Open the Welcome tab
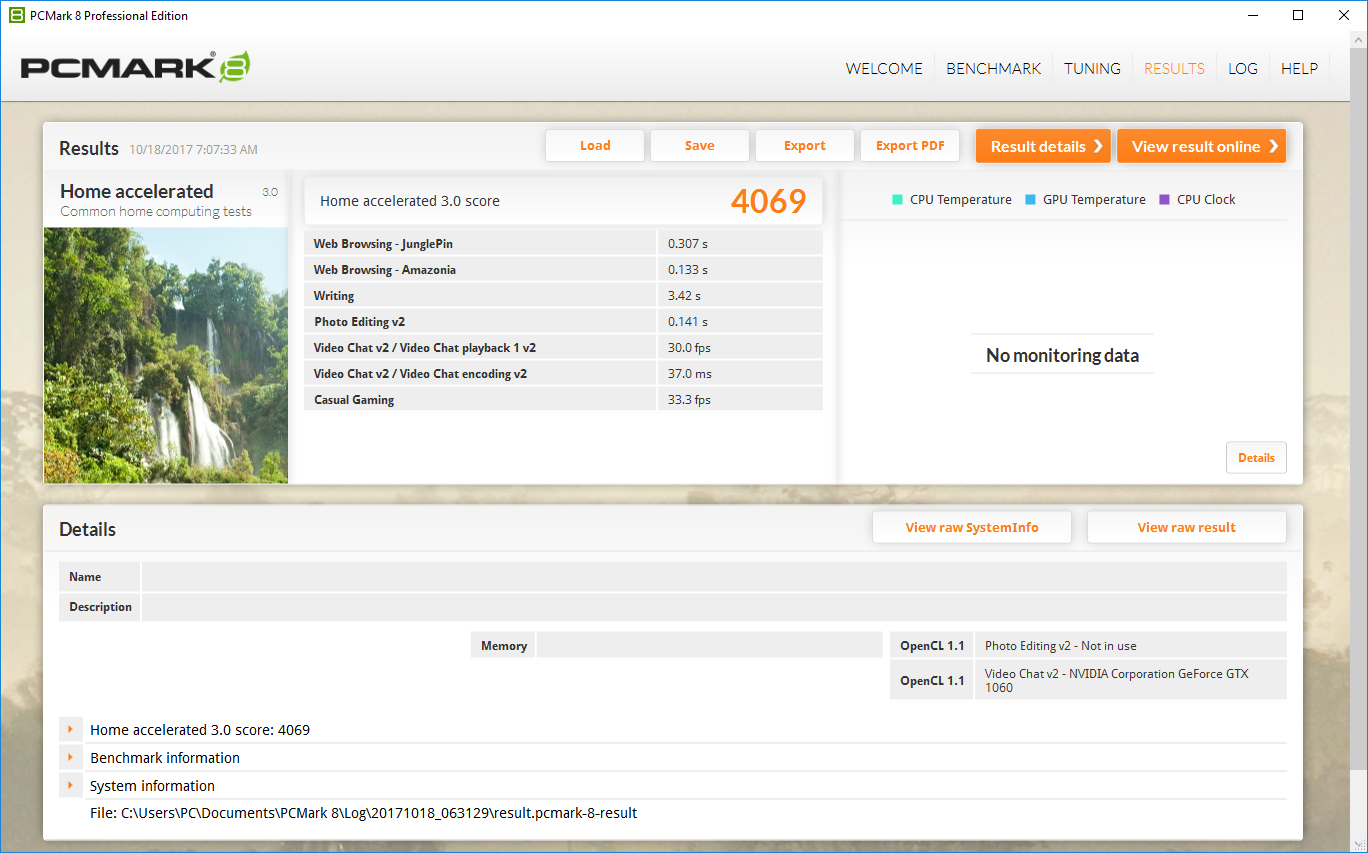The image size is (1368, 853). 884,69
